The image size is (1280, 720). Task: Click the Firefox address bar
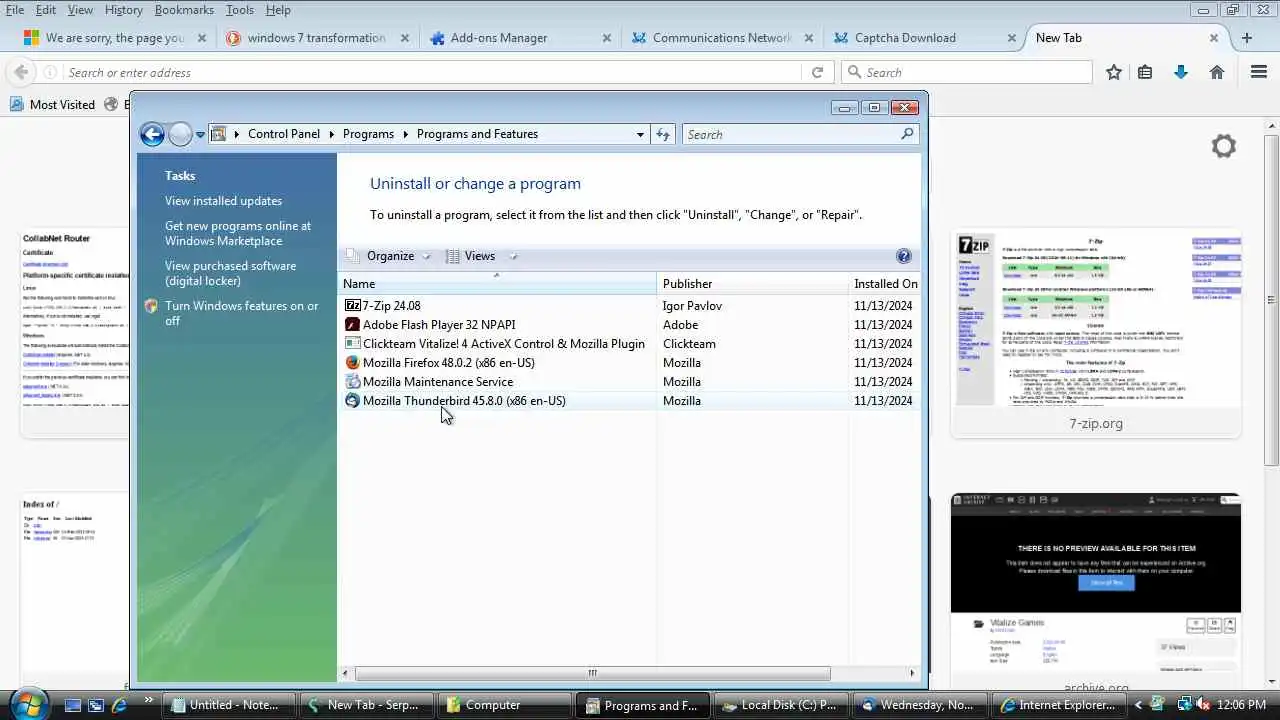point(433,72)
